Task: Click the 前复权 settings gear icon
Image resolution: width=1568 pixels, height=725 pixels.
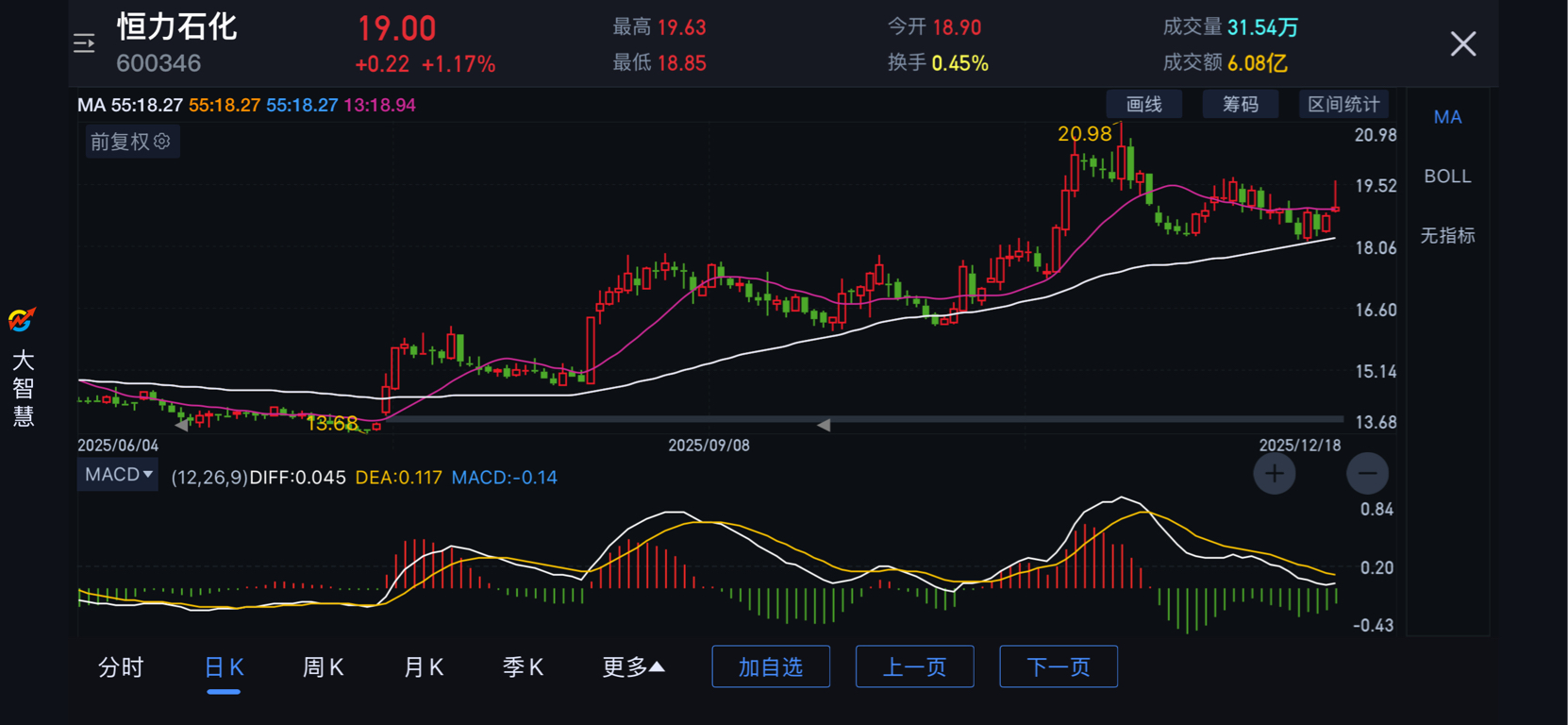Action: coord(162,142)
